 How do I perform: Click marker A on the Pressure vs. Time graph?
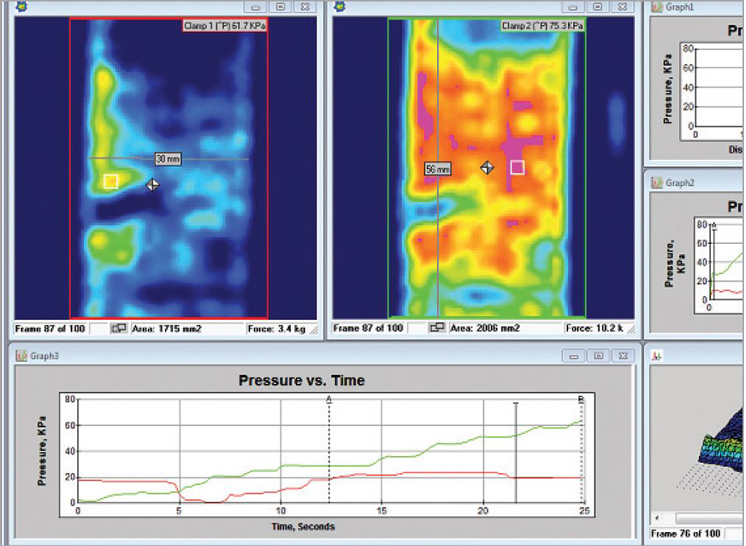(x=329, y=398)
